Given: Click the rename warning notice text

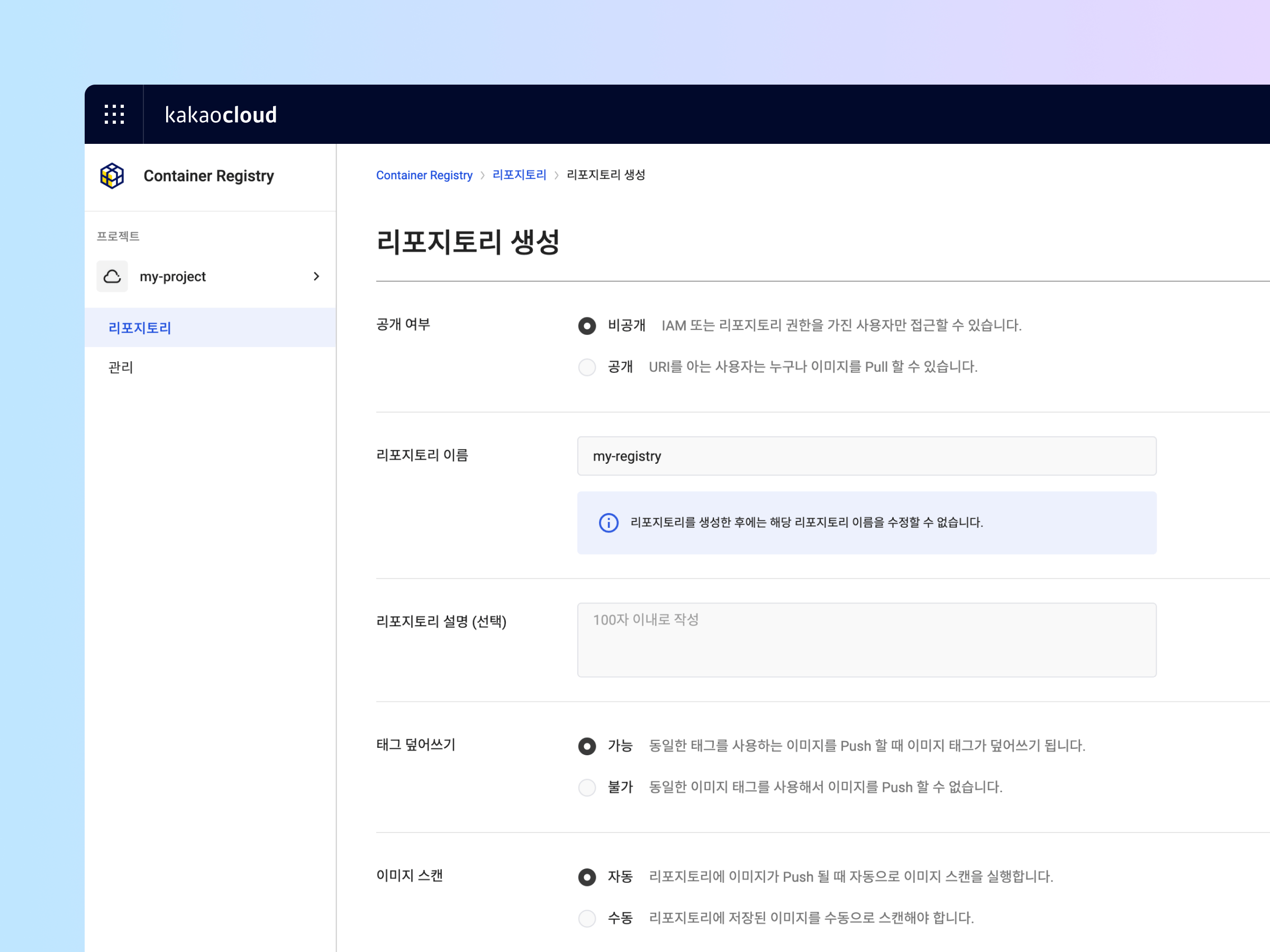Looking at the screenshot, I should point(806,523).
